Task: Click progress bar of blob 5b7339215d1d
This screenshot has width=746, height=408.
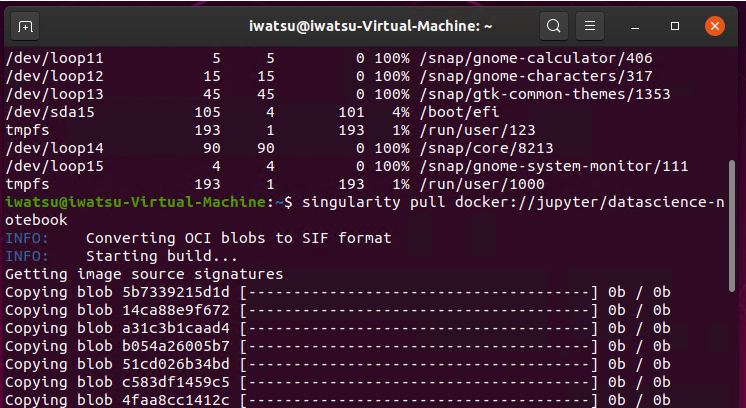Action: (419, 292)
